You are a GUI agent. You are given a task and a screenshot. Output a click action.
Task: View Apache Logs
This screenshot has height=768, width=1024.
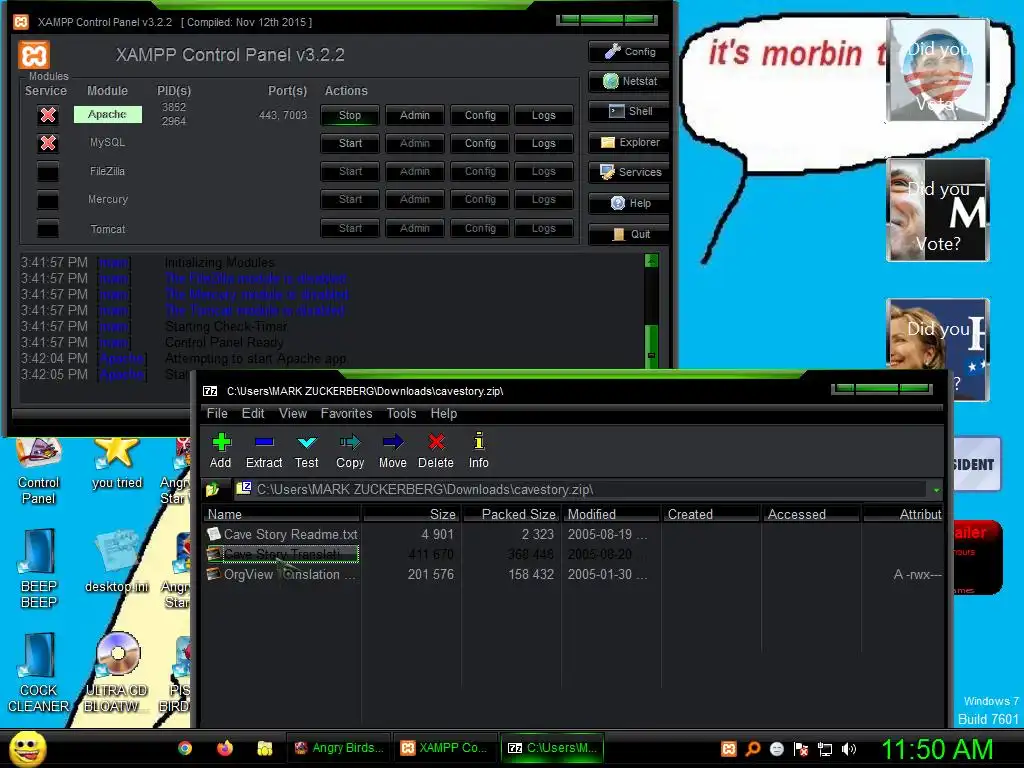coord(543,115)
